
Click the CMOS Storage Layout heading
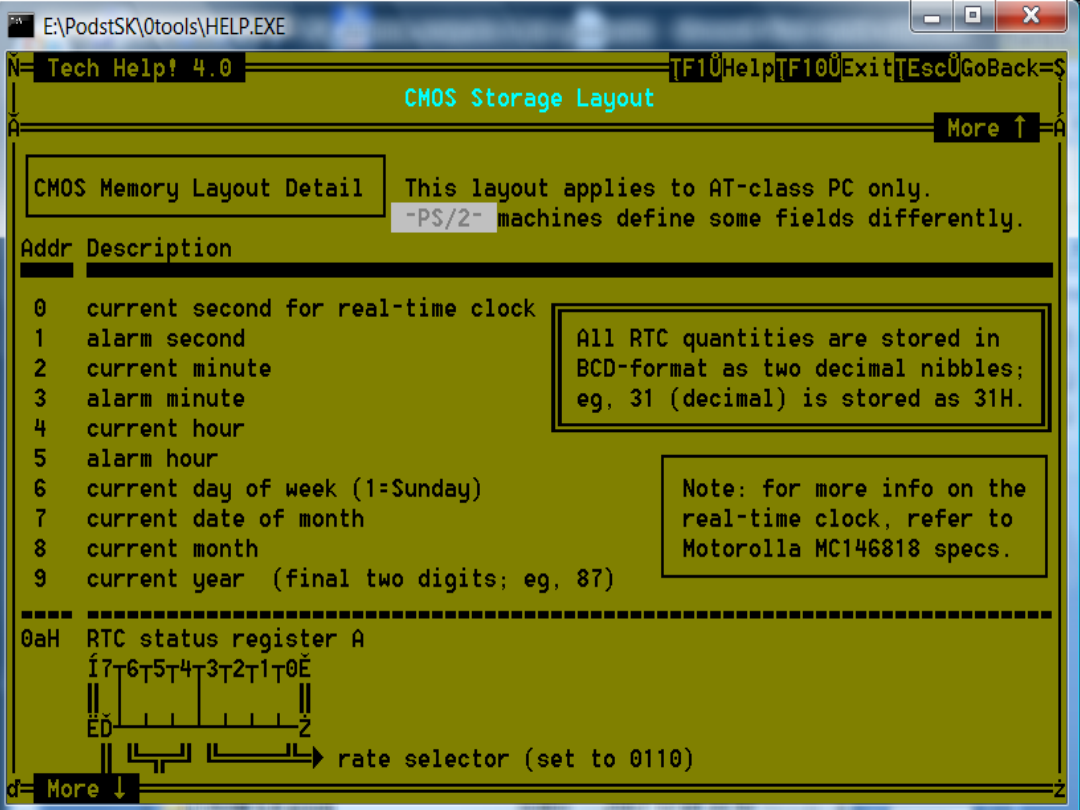pyautogui.click(x=529, y=98)
